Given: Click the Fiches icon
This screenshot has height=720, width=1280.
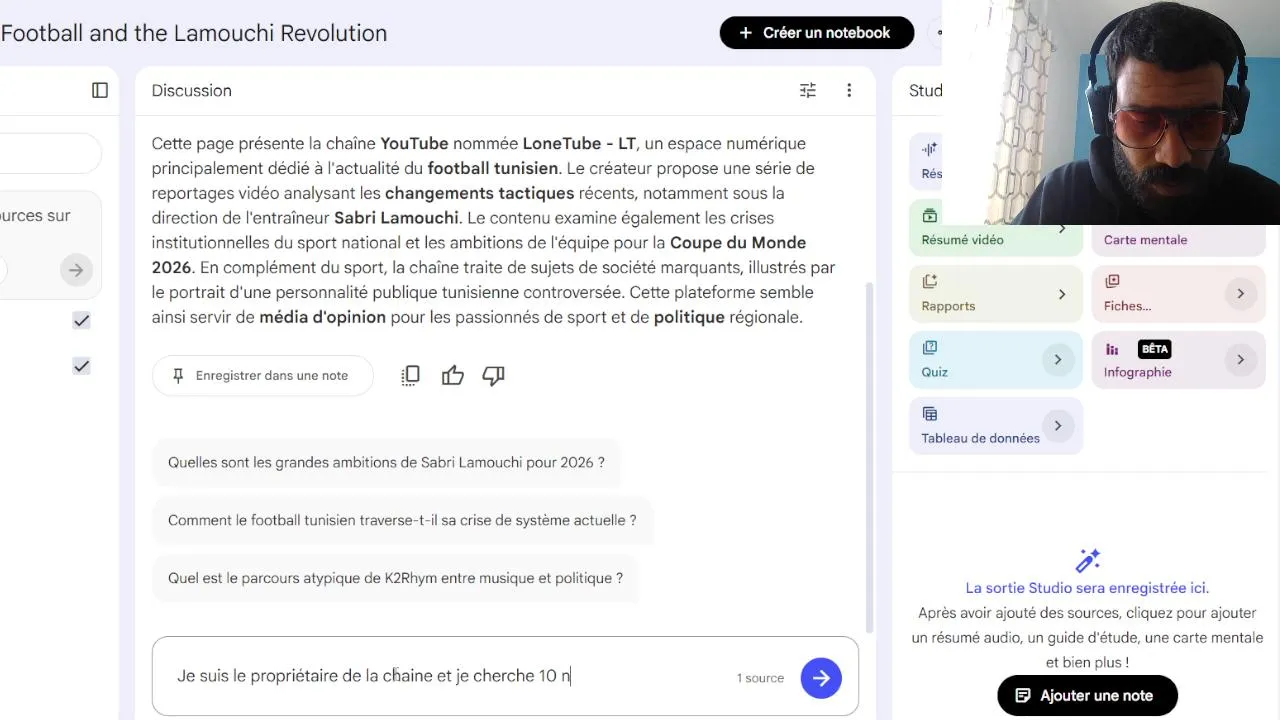Looking at the screenshot, I should (x=1112, y=281).
